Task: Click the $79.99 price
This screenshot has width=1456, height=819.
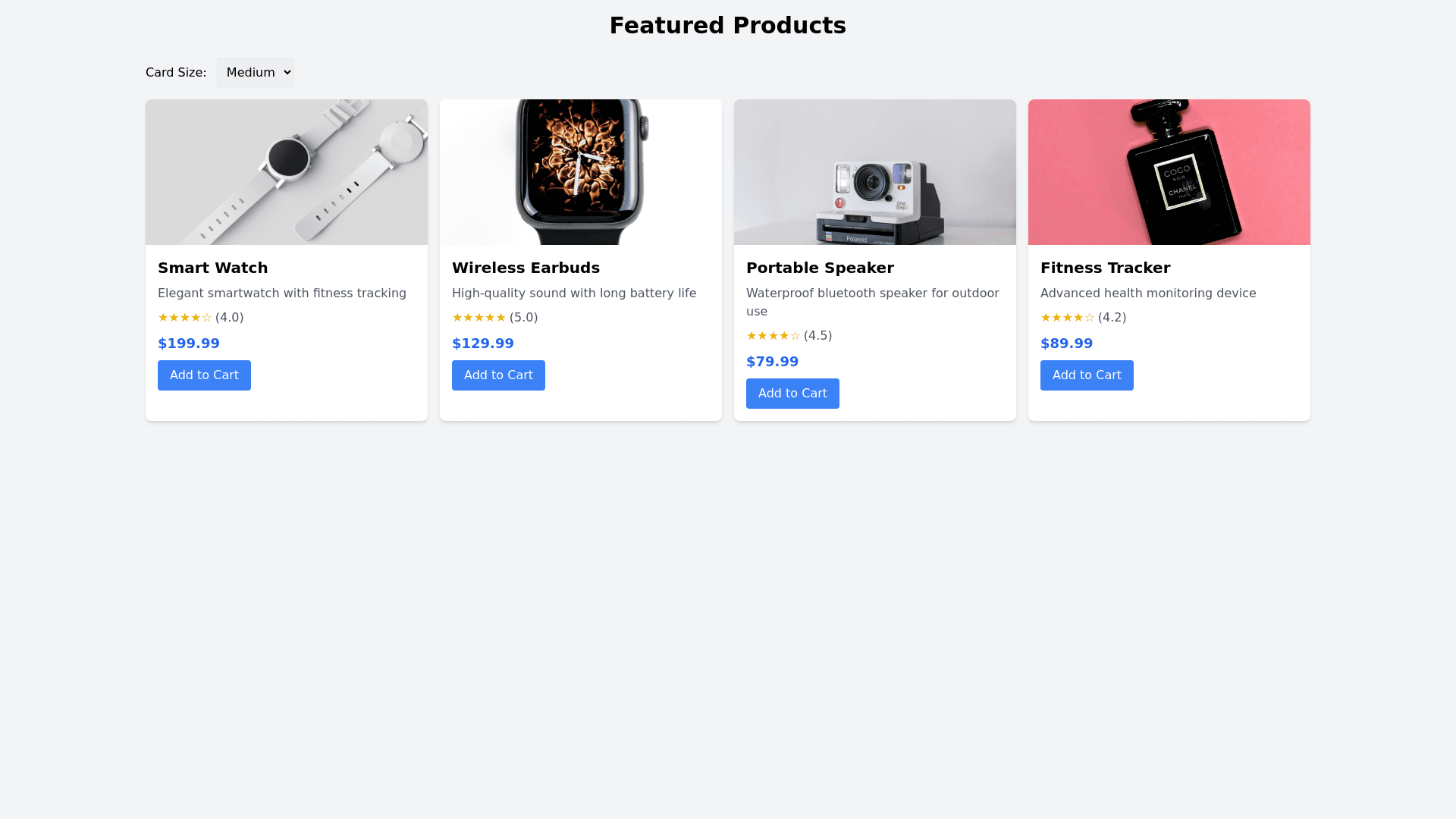Action: pyautogui.click(x=772, y=362)
